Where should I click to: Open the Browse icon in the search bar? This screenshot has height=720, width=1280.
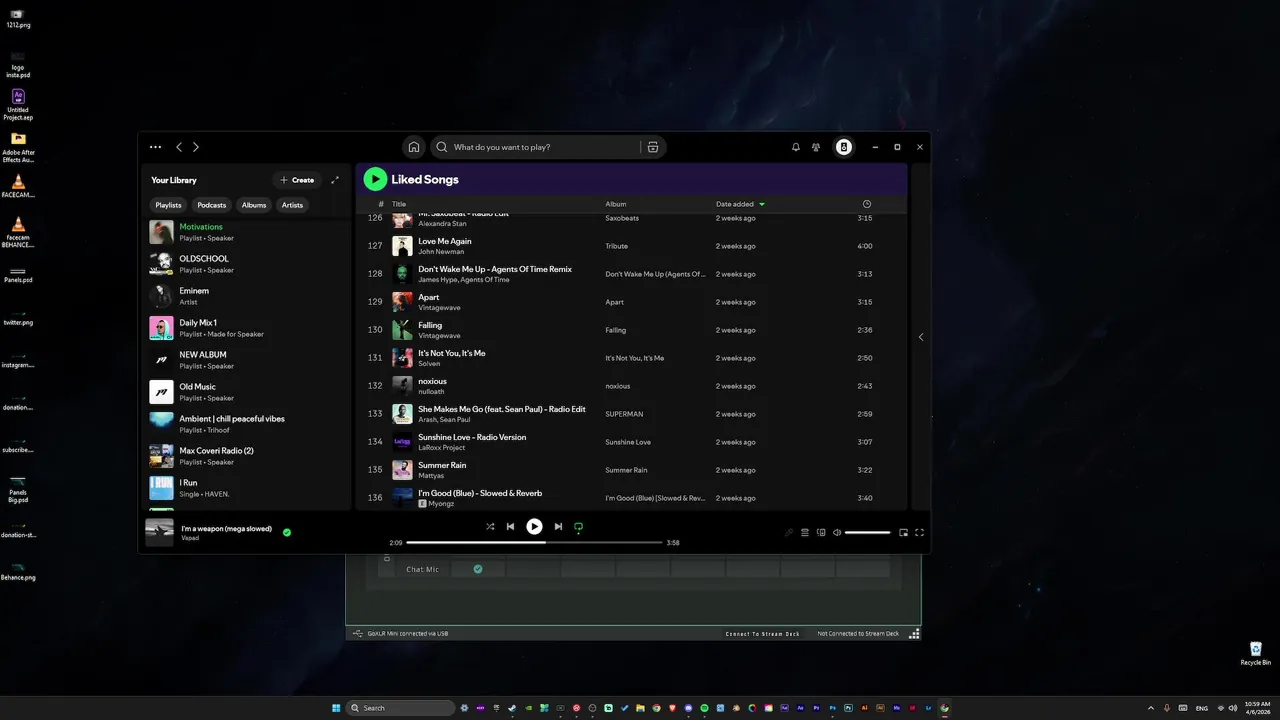[653, 147]
